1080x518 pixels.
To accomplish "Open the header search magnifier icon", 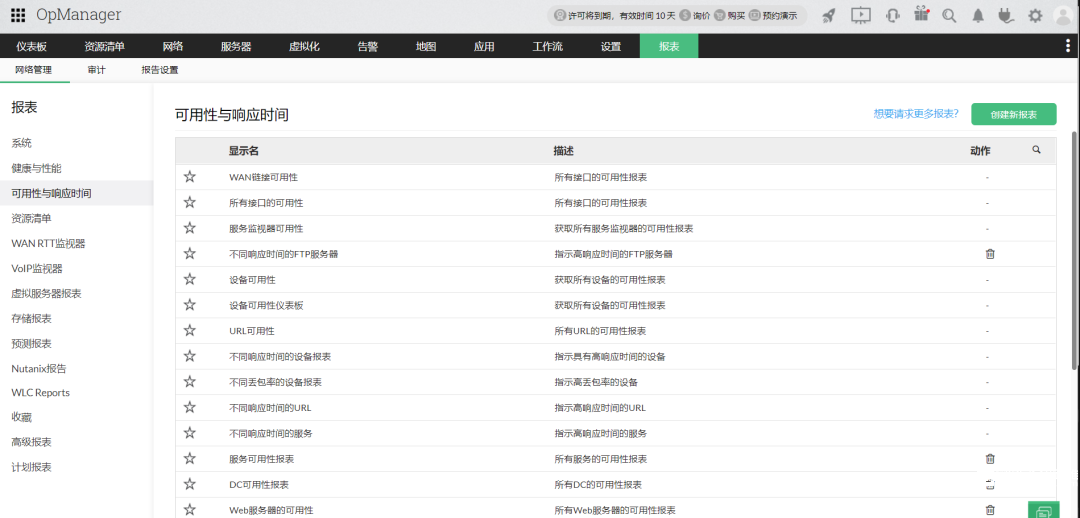I will pyautogui.click(x=949, y=16).
